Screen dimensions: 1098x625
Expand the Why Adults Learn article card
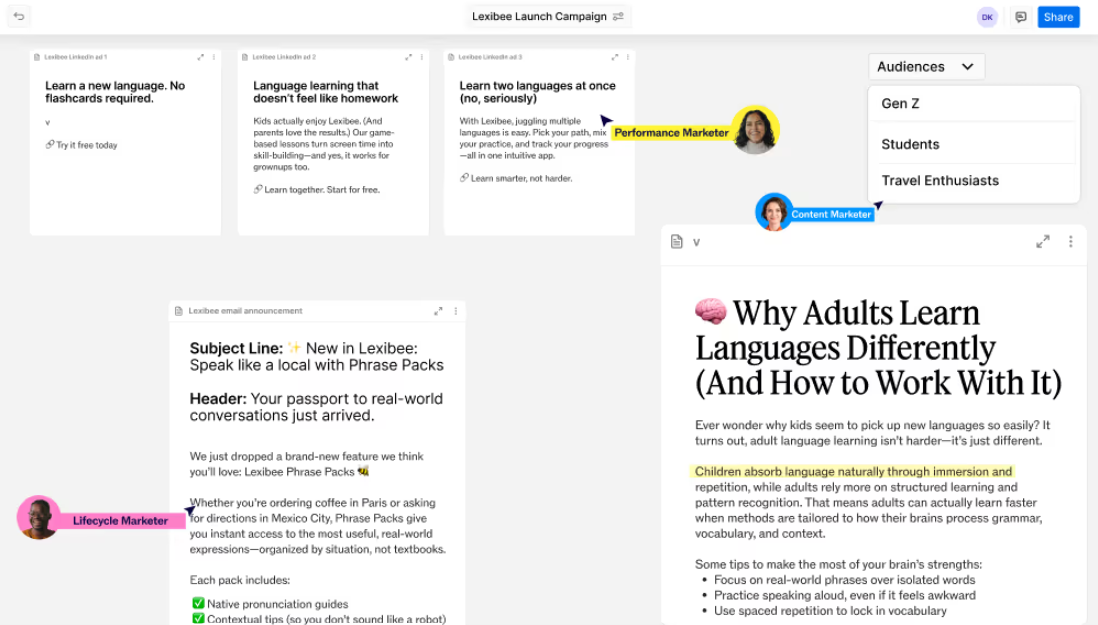coord(1043,241)
